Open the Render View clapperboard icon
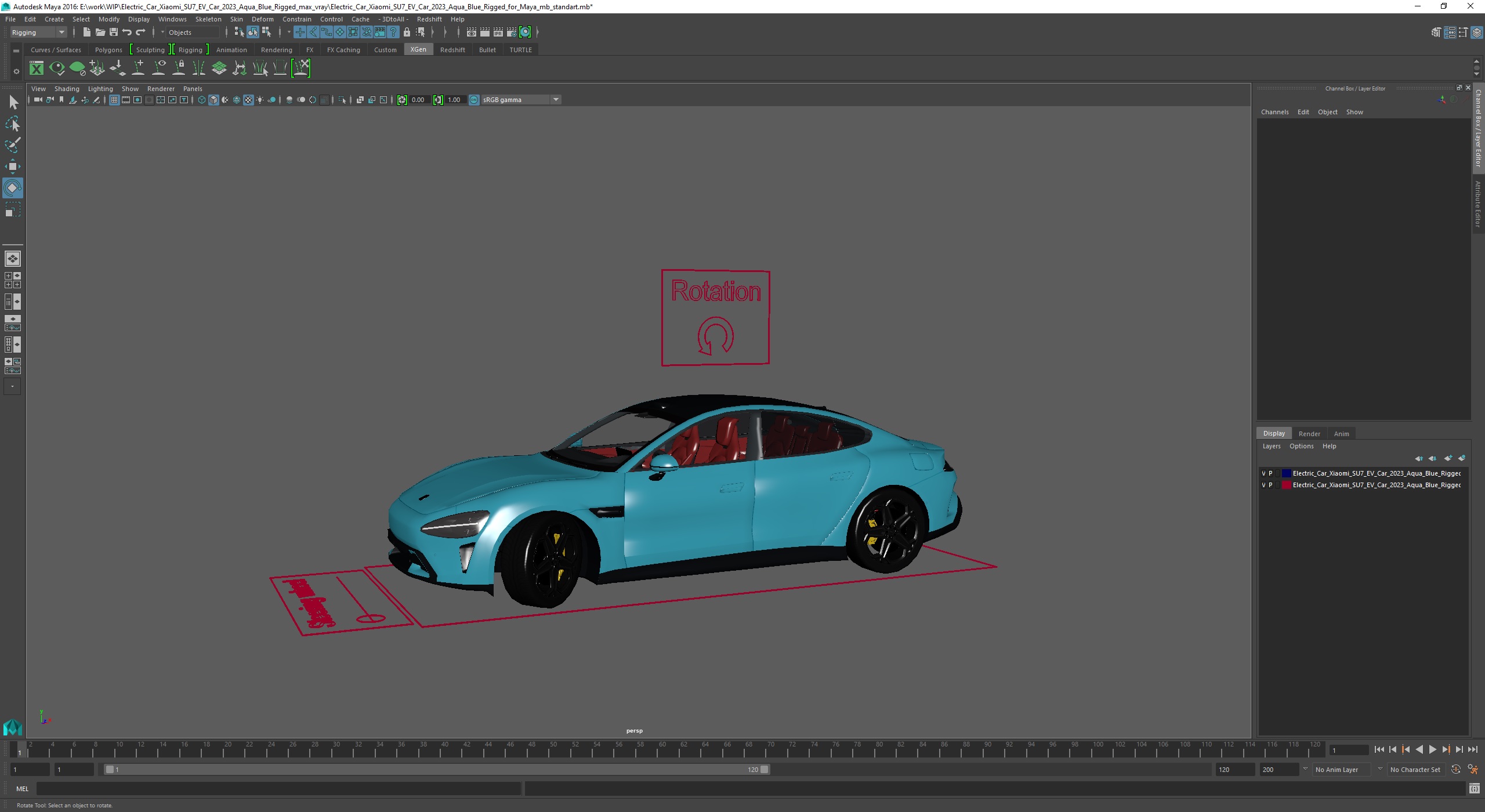1485x812 pixels. [x=472, y=32]
